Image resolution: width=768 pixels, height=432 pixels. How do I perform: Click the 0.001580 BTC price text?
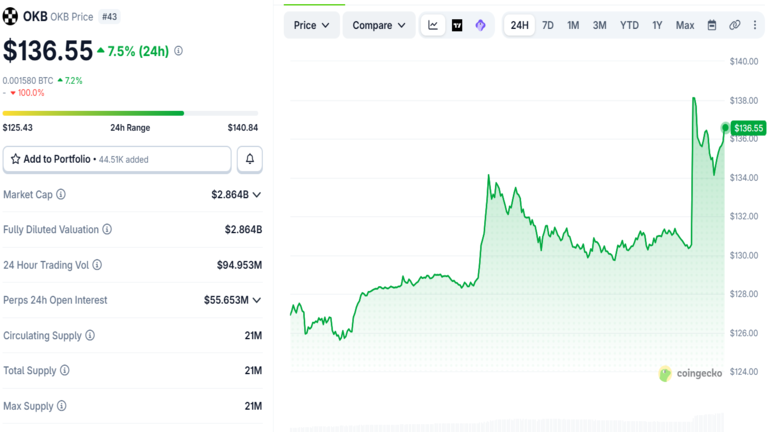tap(28, 81)
